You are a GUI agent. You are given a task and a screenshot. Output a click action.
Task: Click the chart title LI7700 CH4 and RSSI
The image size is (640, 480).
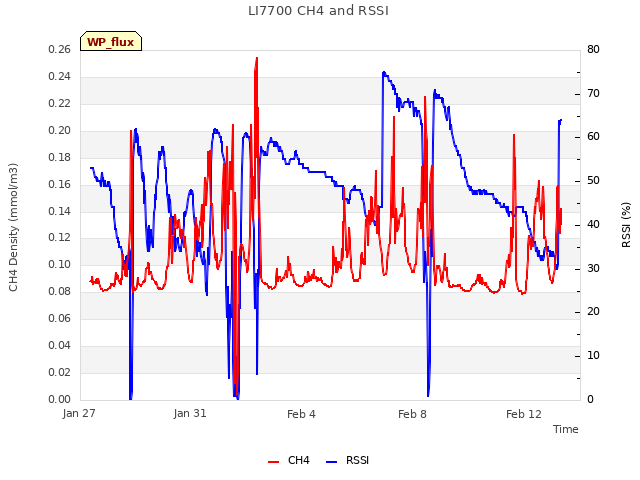point(318,11)
